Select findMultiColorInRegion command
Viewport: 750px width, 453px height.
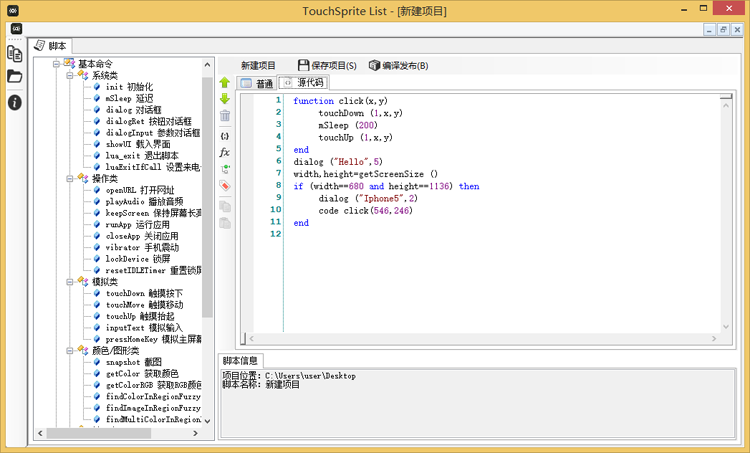[153, 420]
